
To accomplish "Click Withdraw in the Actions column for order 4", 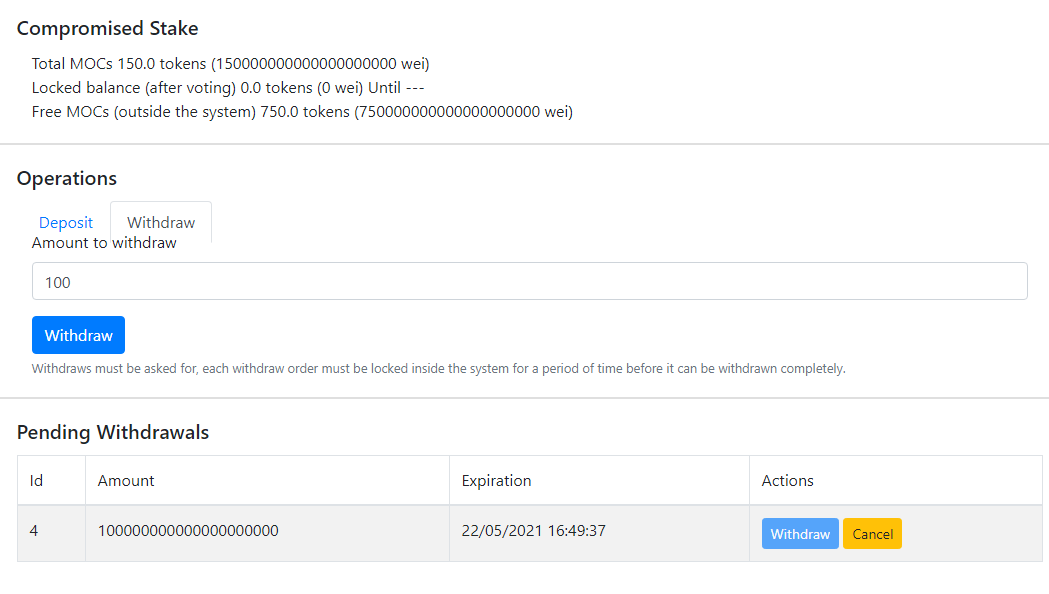I will click(800, 534).
